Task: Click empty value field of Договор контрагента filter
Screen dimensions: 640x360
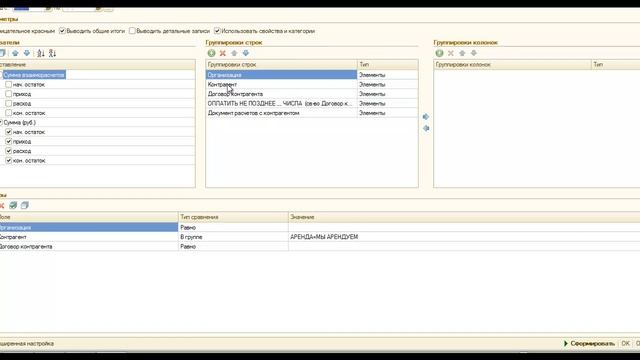Action: point(464,247)
